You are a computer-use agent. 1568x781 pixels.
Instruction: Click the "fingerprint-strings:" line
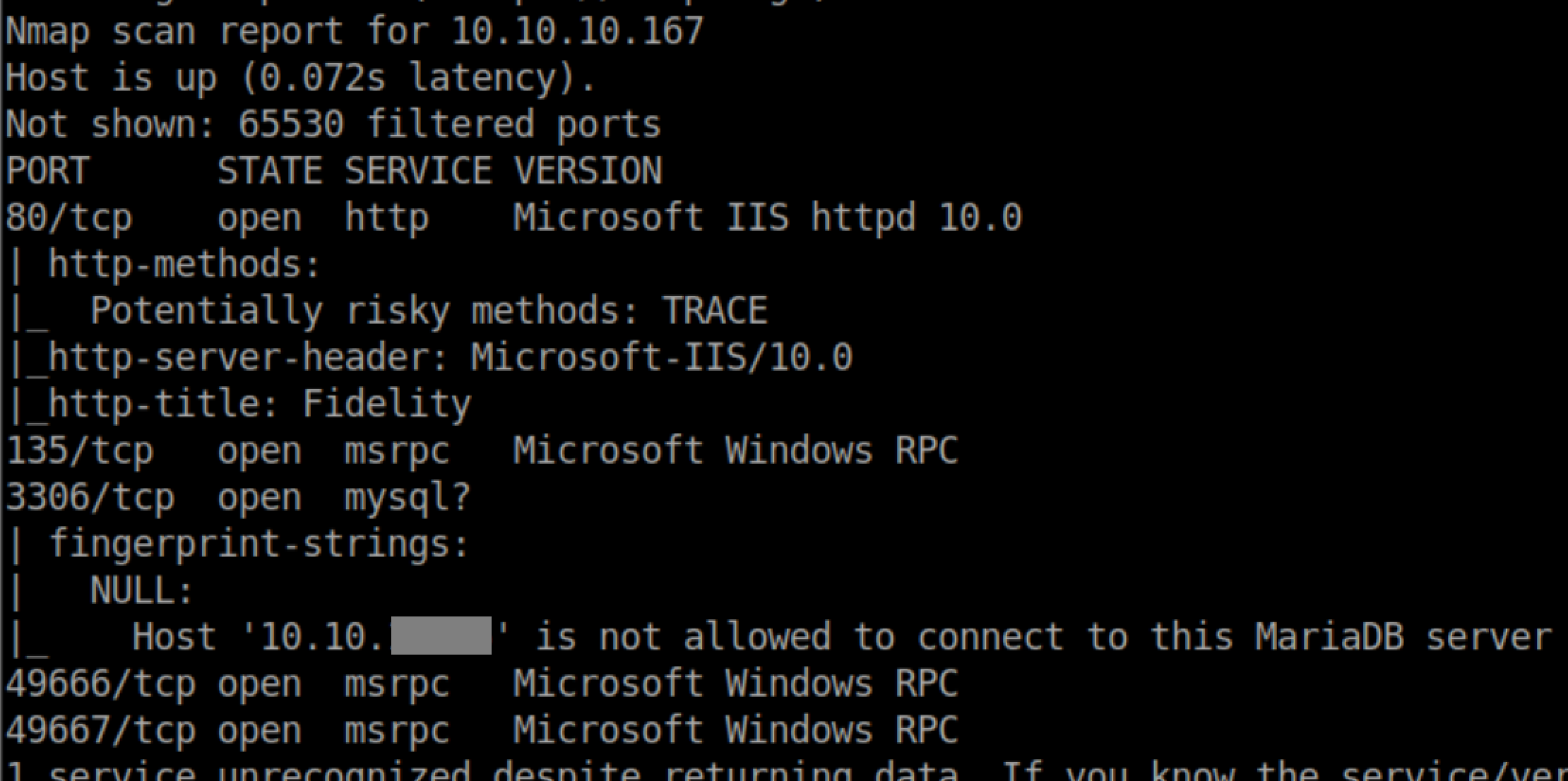[x=259, y=544]
